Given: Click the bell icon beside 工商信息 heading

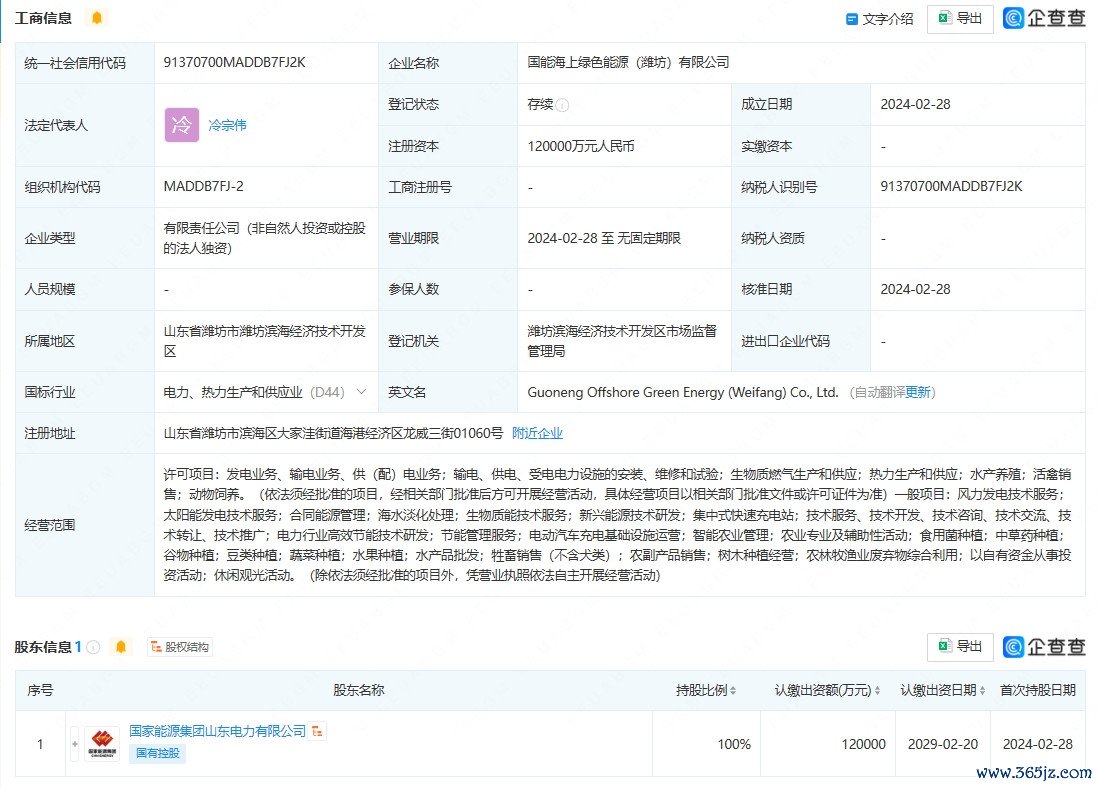Looking at the screenshot, I should [x=97, y=18].
